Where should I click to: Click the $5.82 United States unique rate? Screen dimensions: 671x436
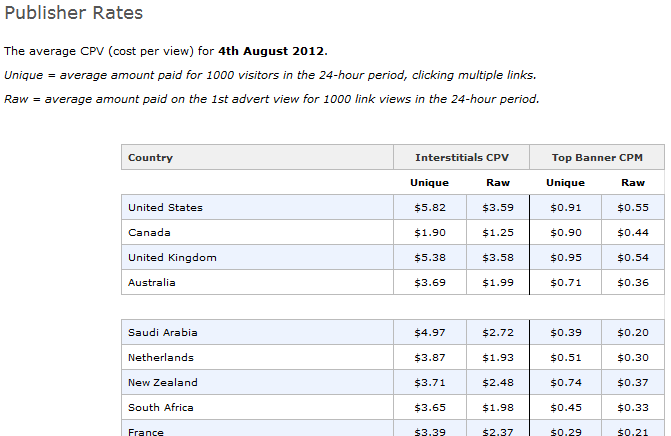click(430, 208)
